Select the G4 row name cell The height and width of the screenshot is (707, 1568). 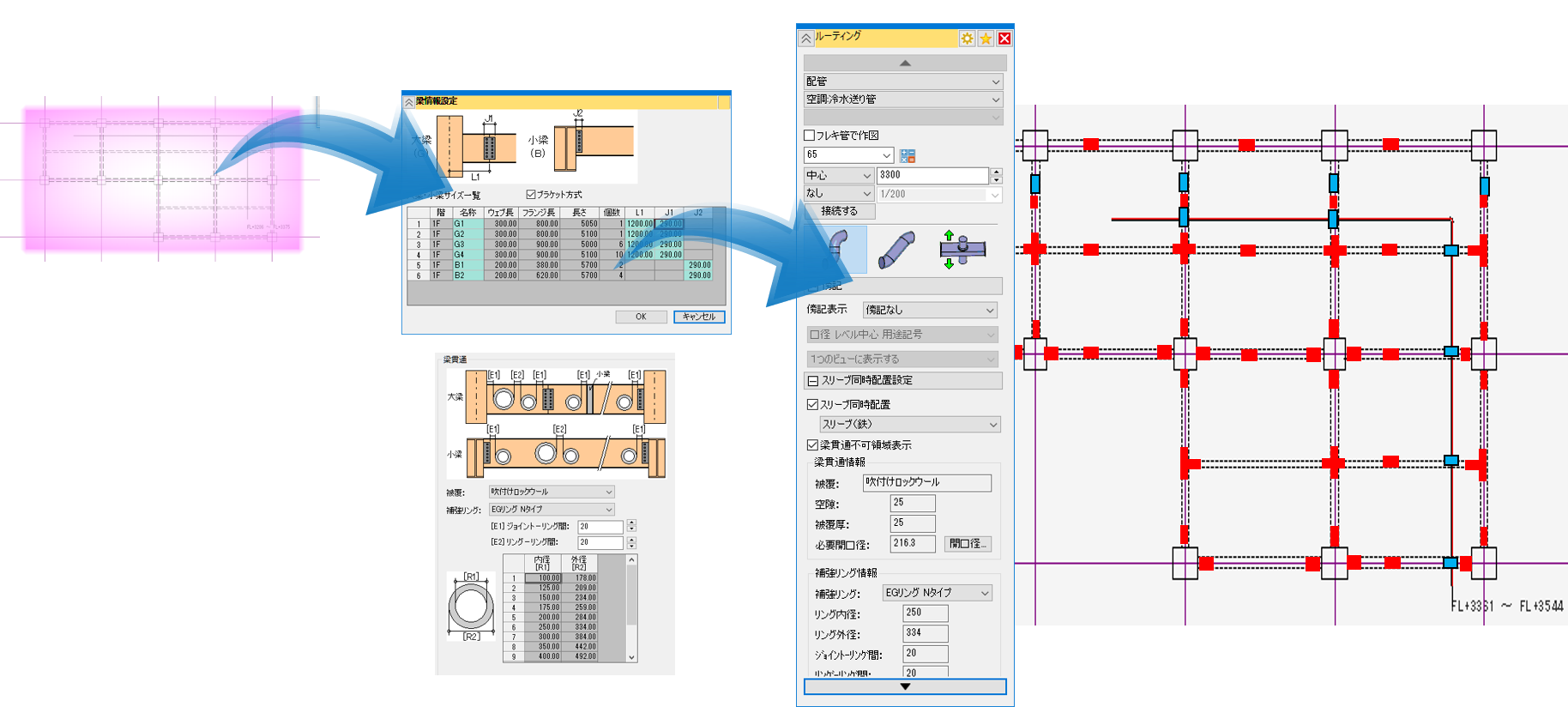[467, 255]
